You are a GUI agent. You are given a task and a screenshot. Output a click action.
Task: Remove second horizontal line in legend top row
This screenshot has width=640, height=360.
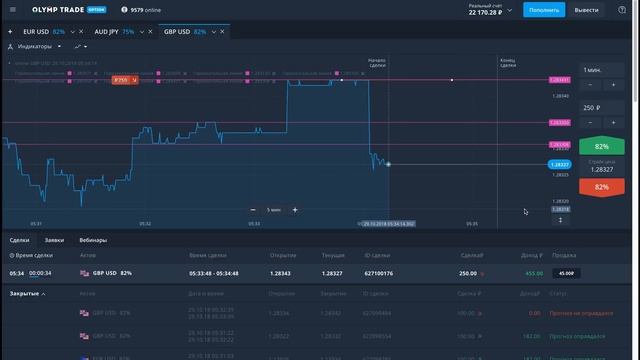[x=185, y=73]
